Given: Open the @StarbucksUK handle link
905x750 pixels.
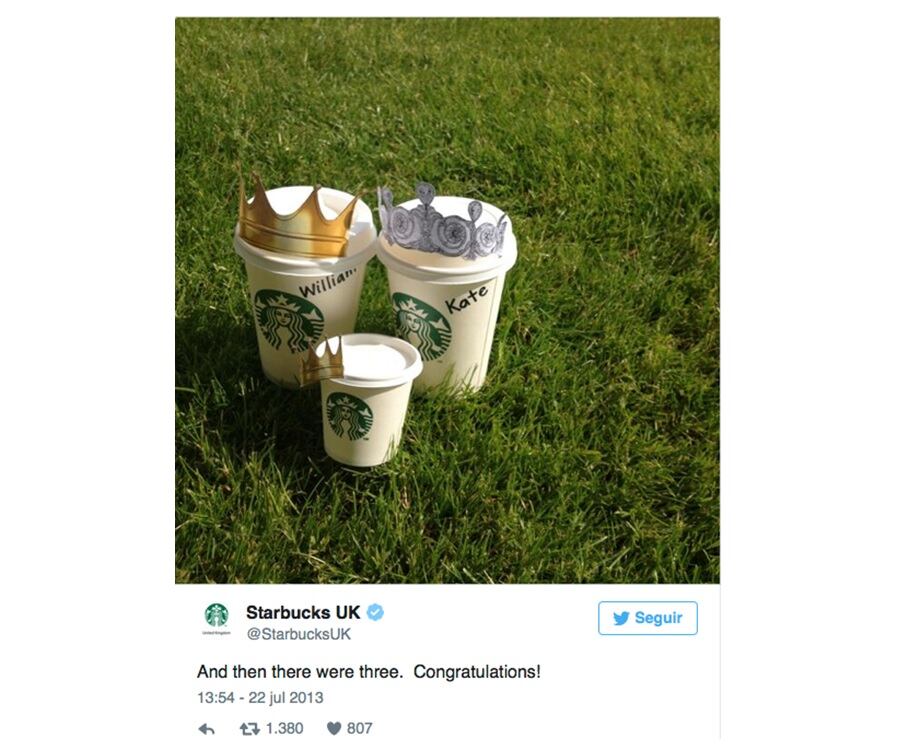Looking at the screenshot, I should coord(299,634).
